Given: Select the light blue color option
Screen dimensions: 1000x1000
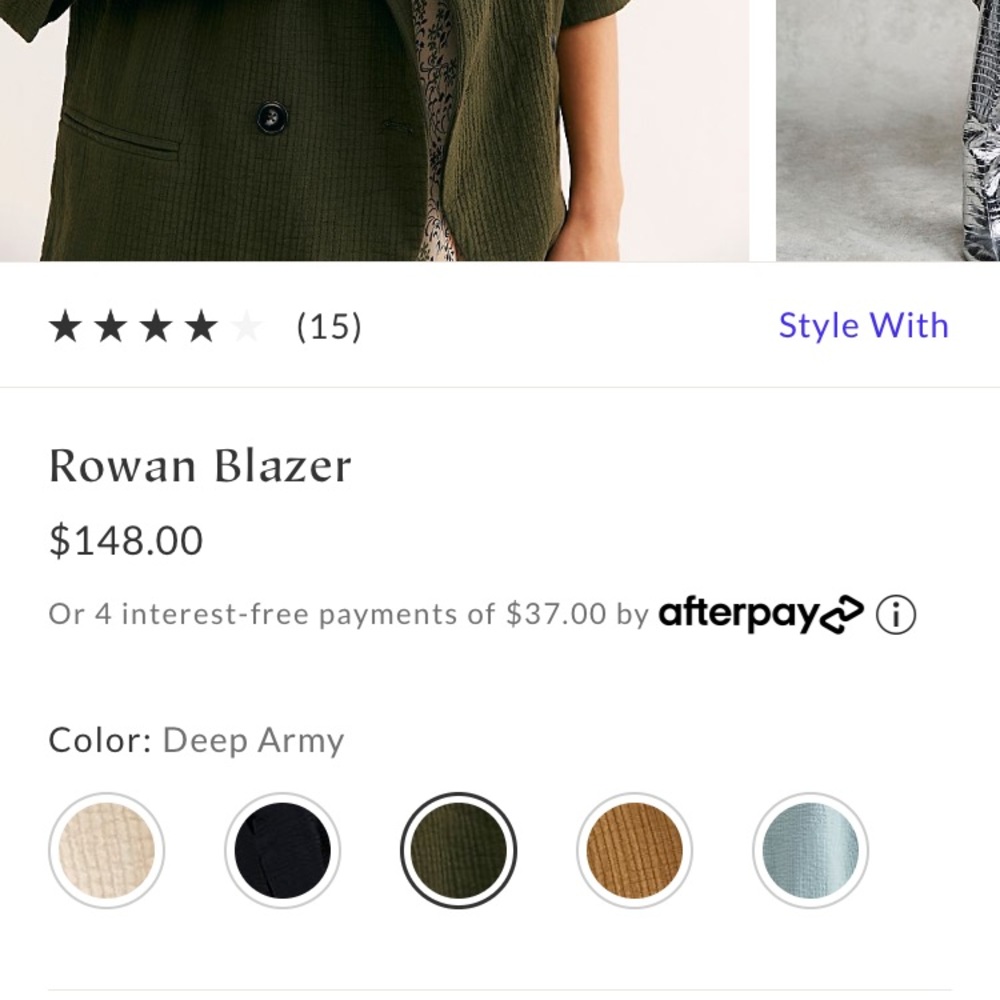Looking at the screenshot, I should (x=810, y=849).
